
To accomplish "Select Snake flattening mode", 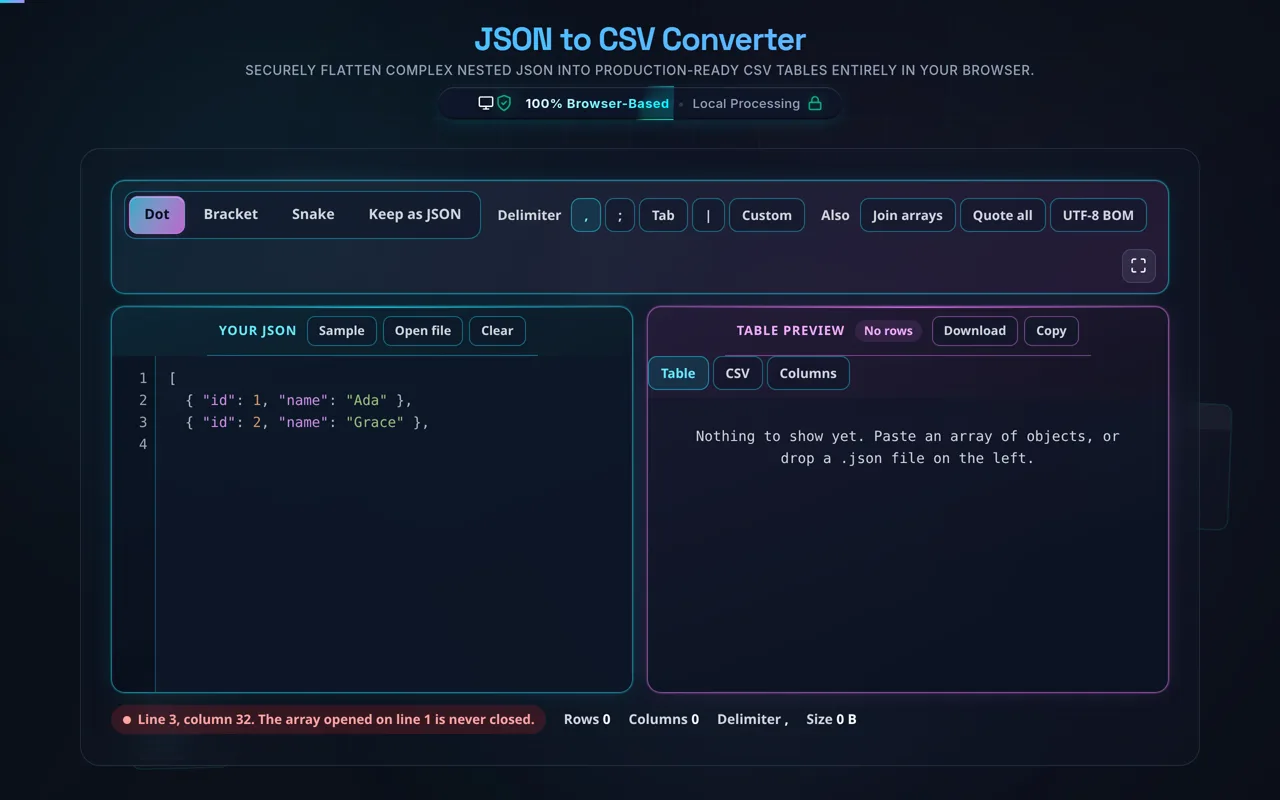I will pyautogui.click(x=313, y=214).
